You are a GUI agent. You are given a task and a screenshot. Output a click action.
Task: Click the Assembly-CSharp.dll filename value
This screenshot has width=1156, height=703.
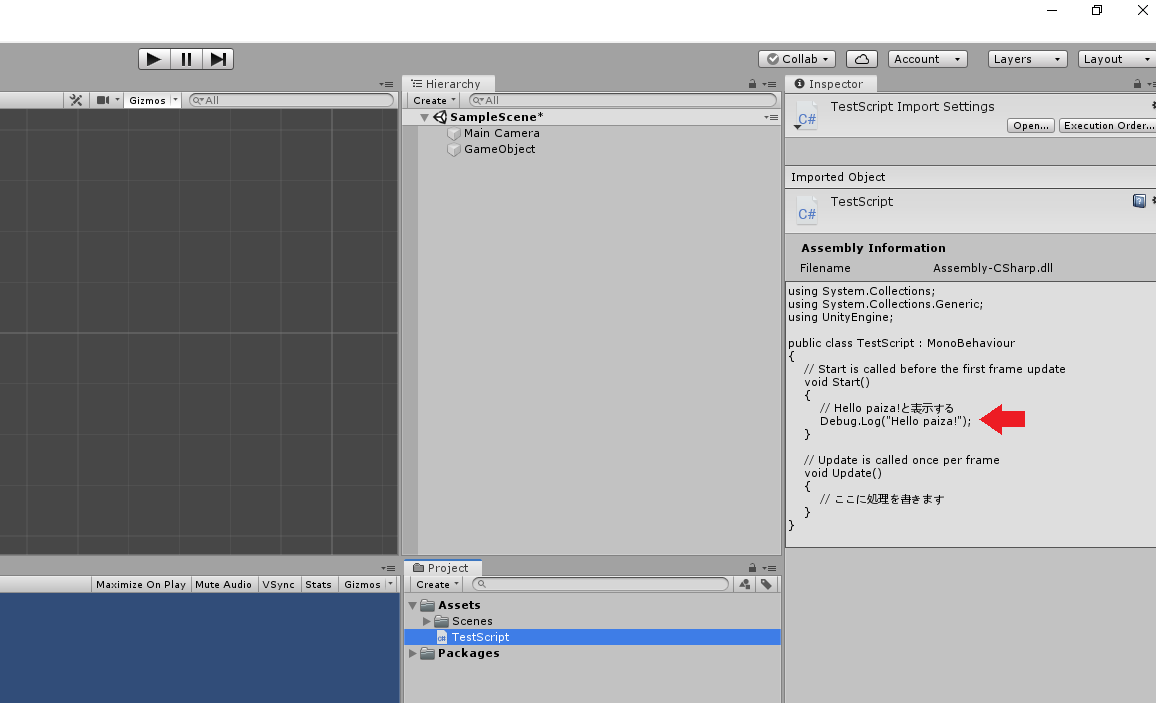pyautogui.click(x=992, y=268)
